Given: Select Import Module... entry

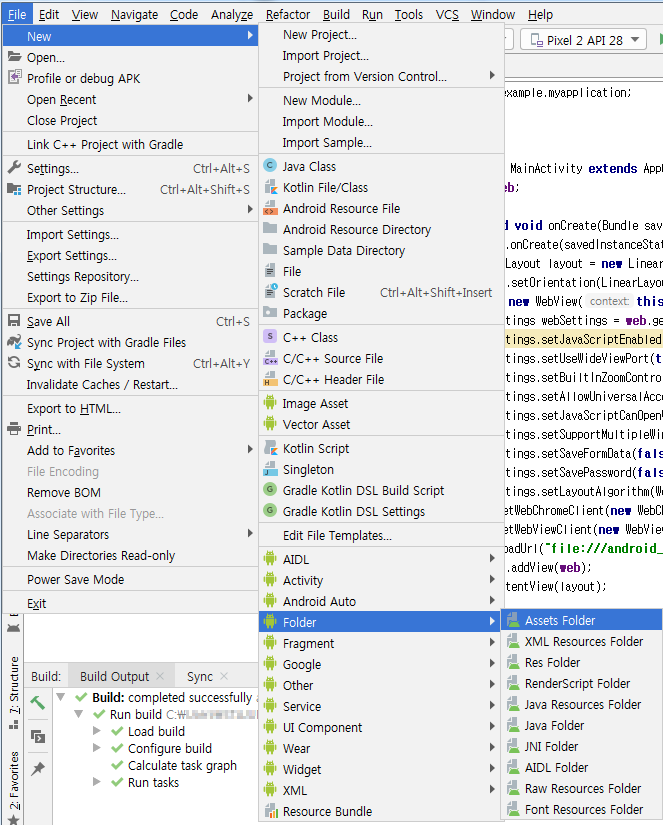Looking at the screenshot, I should click(x=381, y=121).
